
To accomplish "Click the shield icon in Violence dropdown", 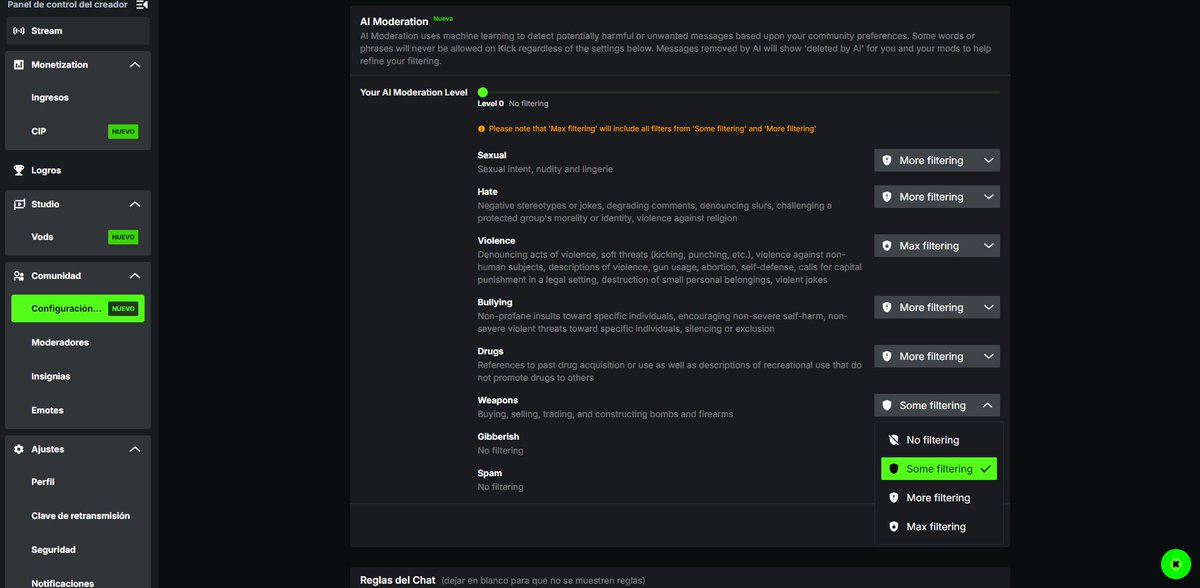I will [887, 246].
